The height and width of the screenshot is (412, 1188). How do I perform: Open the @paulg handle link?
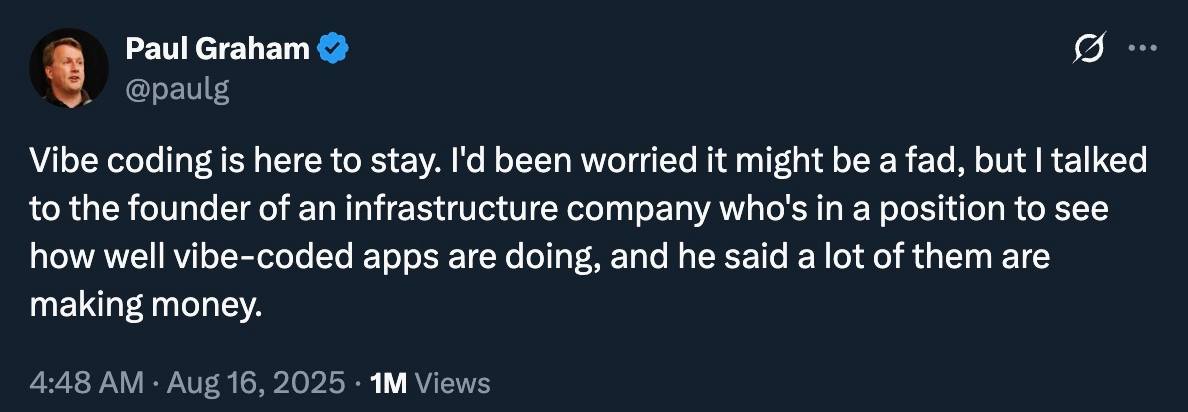tap(178, 90)
